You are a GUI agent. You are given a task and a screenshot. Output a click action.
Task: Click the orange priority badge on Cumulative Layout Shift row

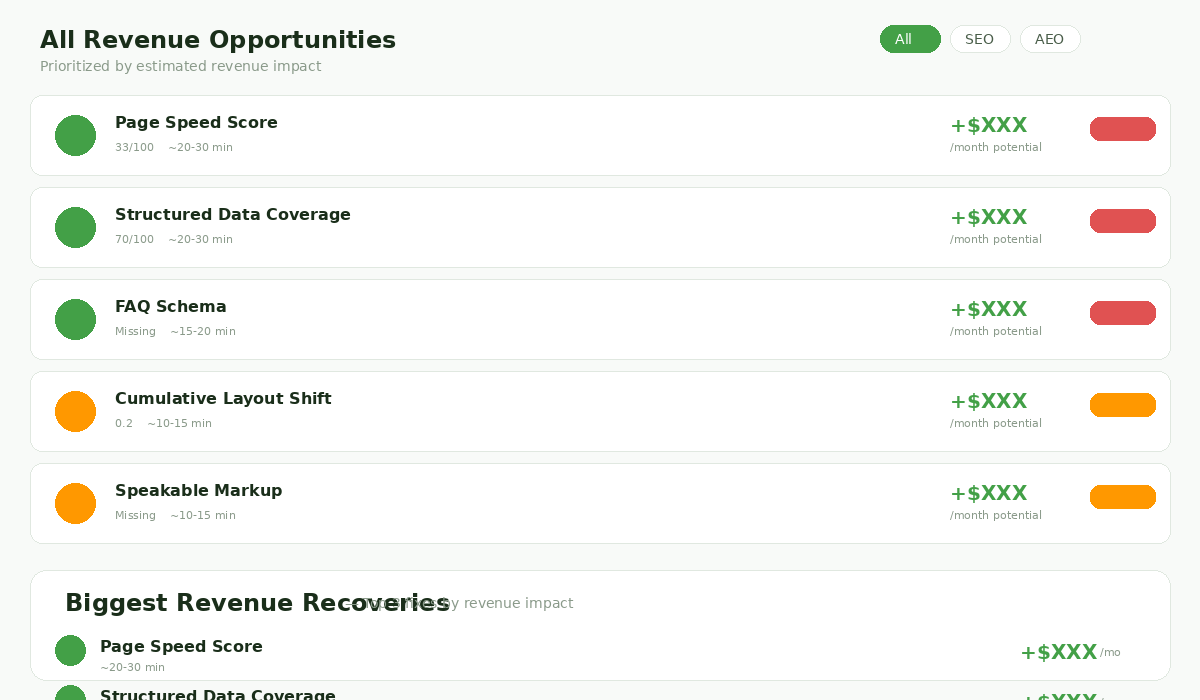pos(1122,405)
